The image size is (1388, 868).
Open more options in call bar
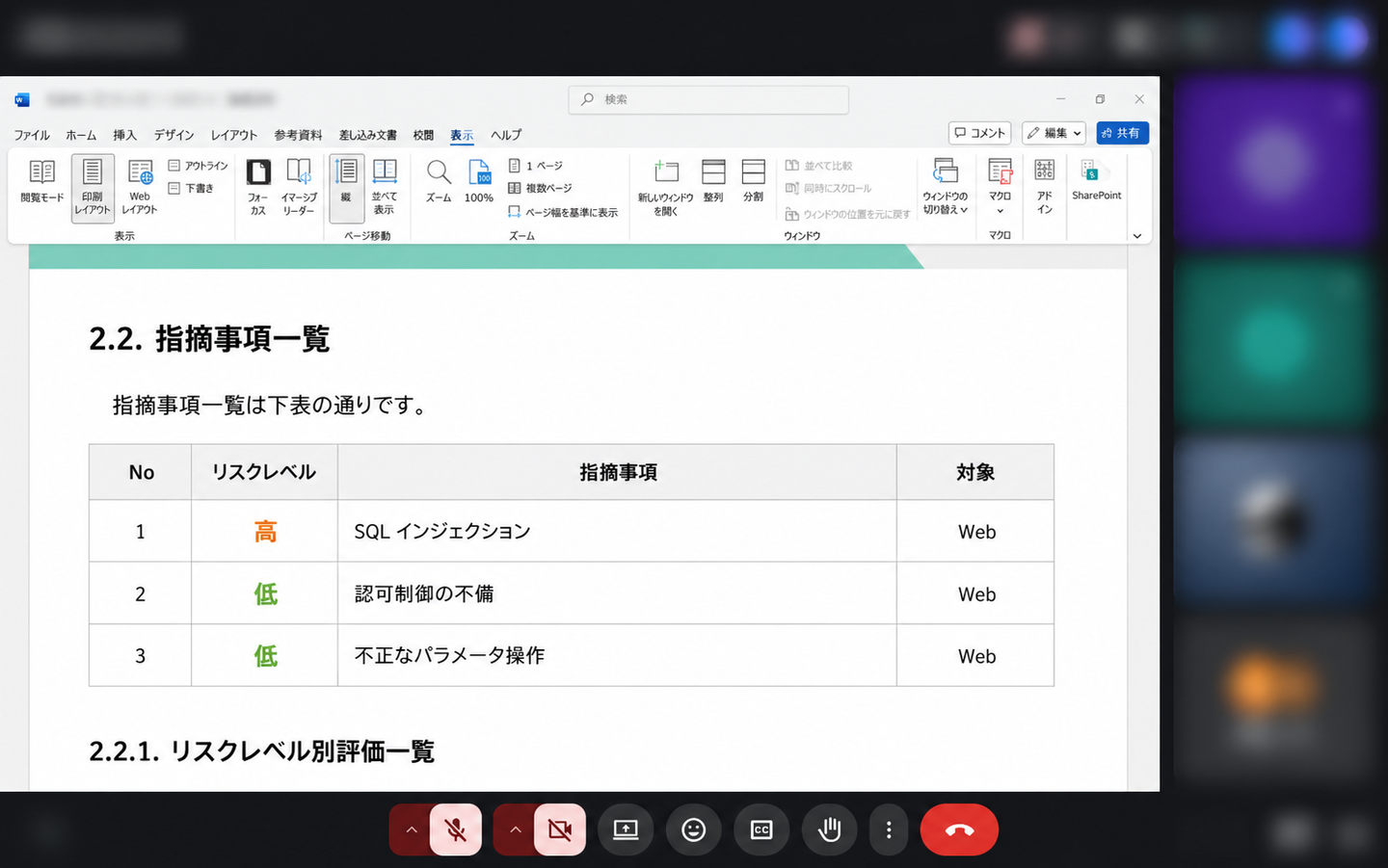coord(889,829)
